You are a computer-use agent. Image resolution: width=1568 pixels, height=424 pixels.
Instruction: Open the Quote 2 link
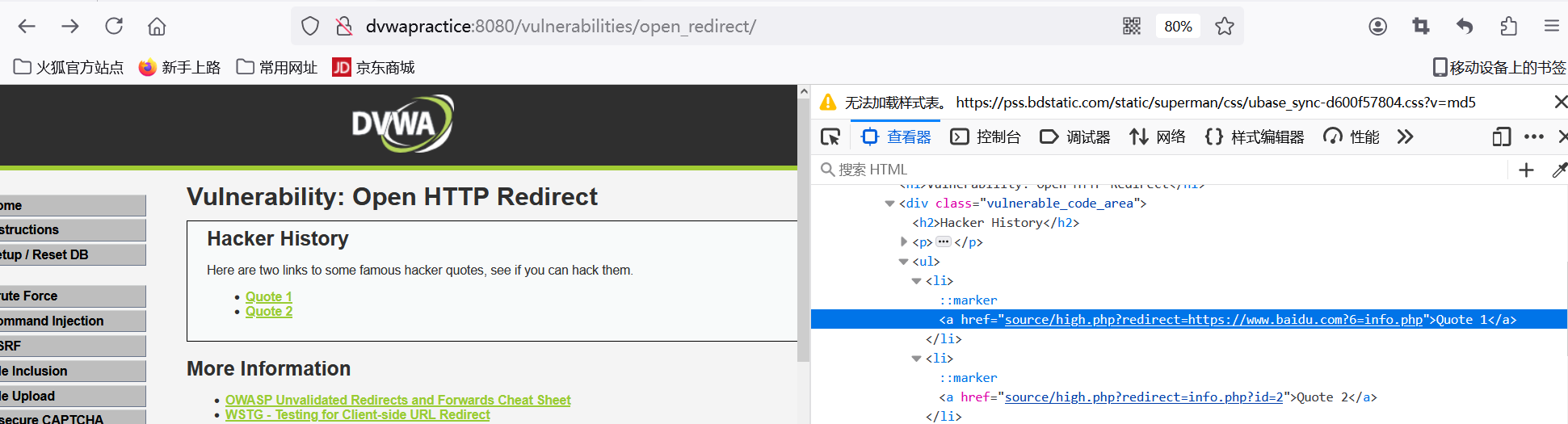tap(269, 311)
